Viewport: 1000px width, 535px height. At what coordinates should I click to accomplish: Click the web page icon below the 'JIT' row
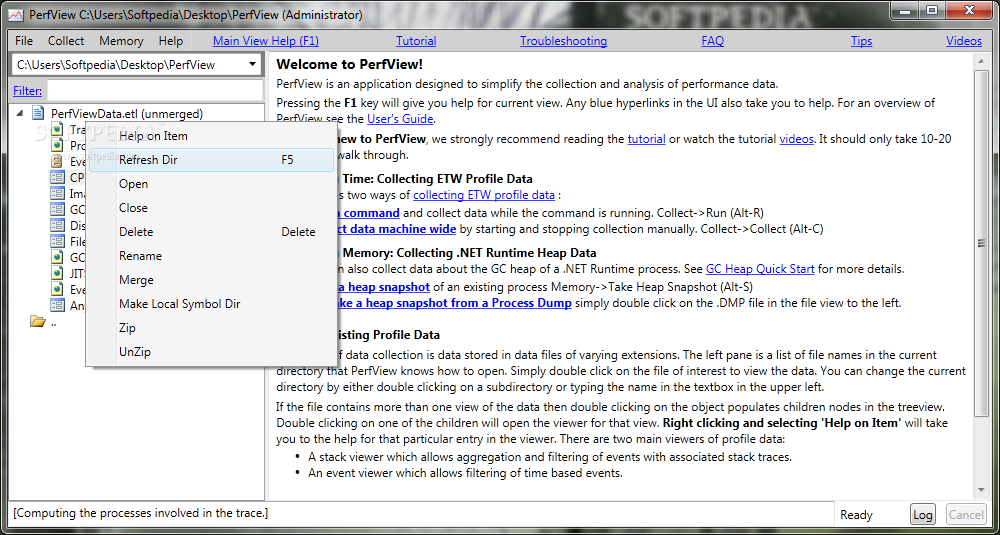[x=58, y=289]
